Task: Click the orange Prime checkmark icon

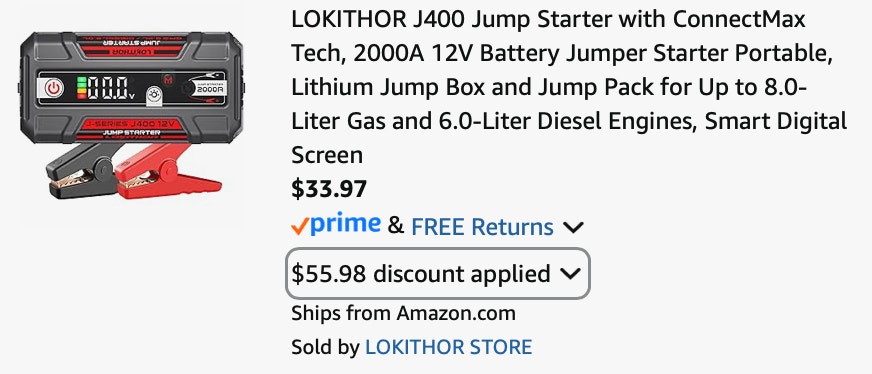Action: click(x=300, y=226)
